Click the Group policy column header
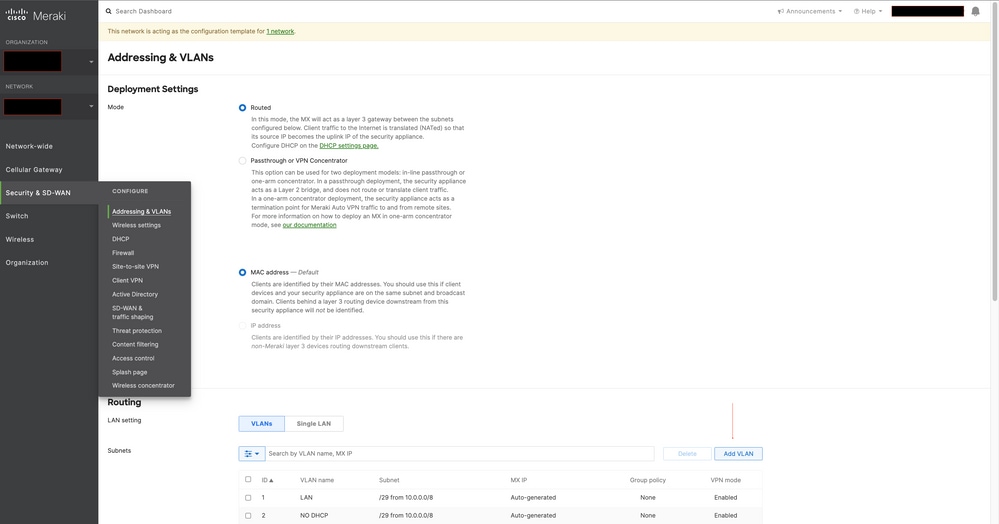Image resolution: width=999 pixels, height=524 pixels. point(647,480)
